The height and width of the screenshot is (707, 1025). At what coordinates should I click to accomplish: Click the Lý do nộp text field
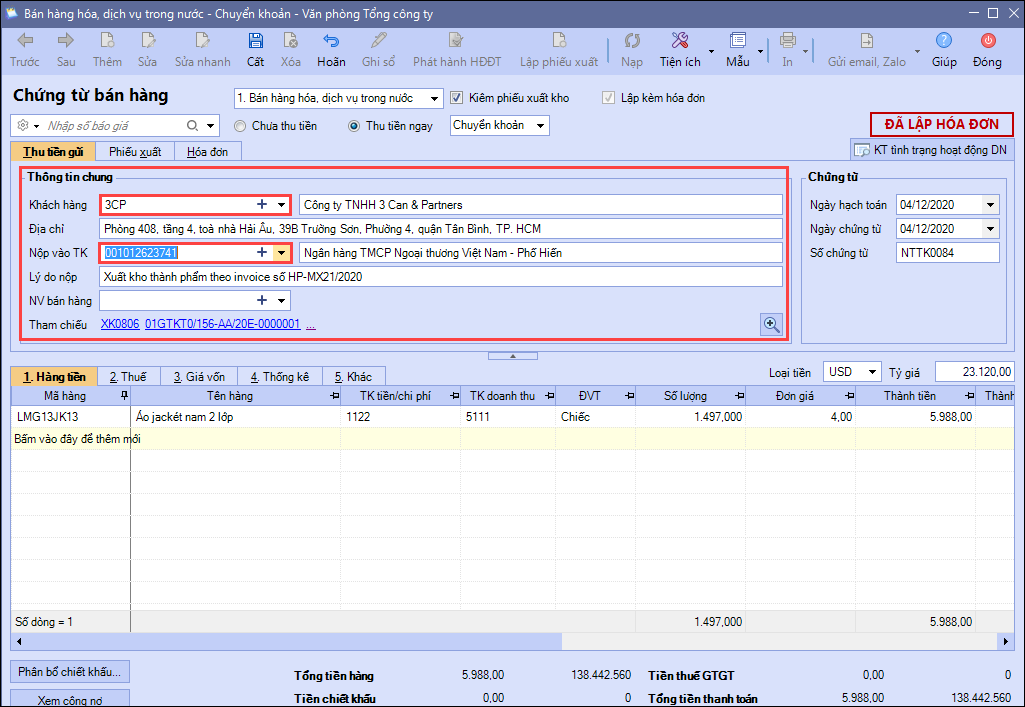(440, 277)
